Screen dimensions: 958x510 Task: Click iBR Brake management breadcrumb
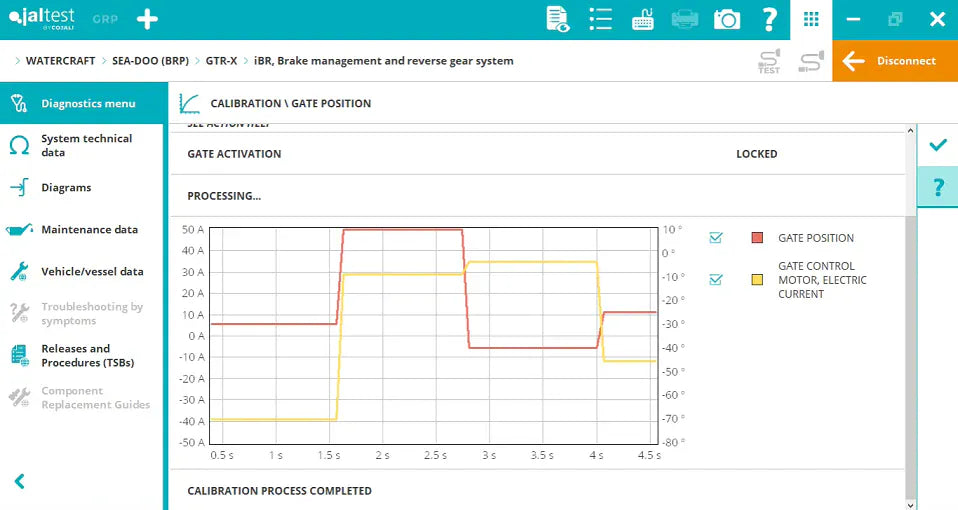pyautogui.click(x=384, y=61)
